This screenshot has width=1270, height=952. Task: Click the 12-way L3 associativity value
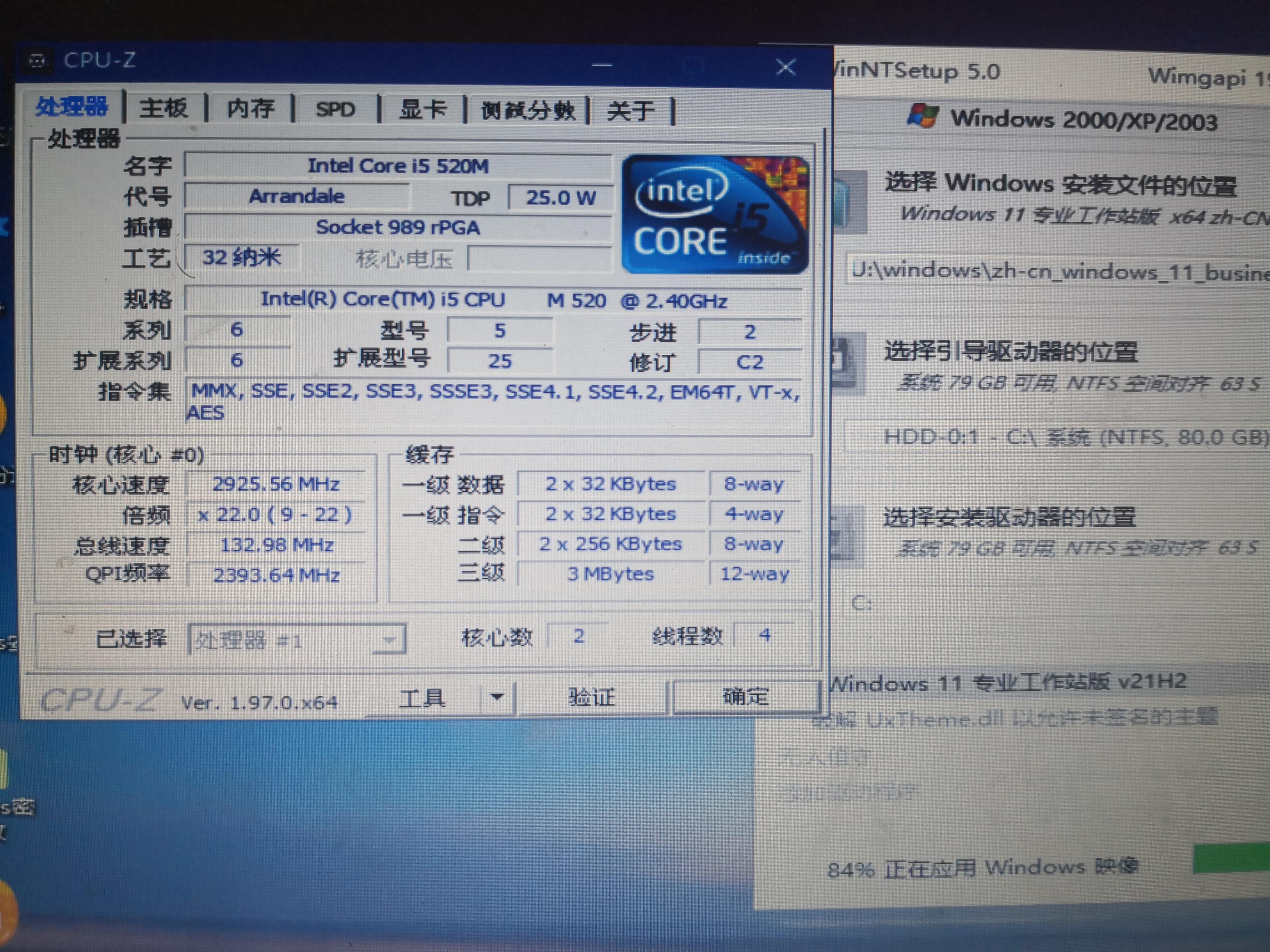pyautogui.click(x=754, y=574)
